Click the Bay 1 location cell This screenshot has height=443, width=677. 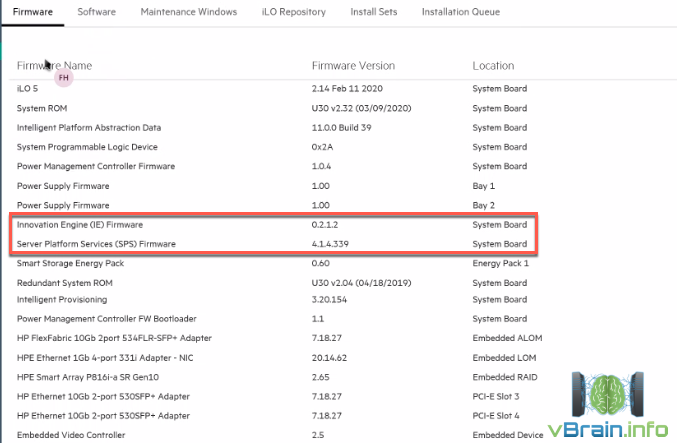click(484, 186)
